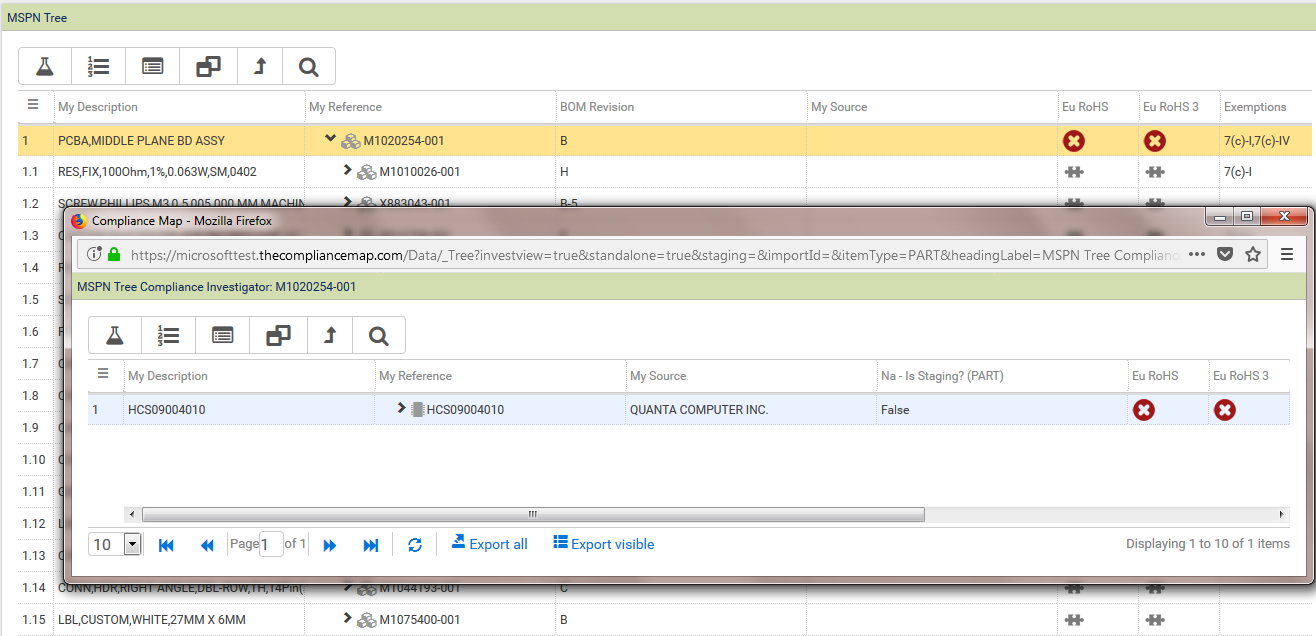
Task: Click the search magnifier in popup toolbar
Action: pos(378,336)
